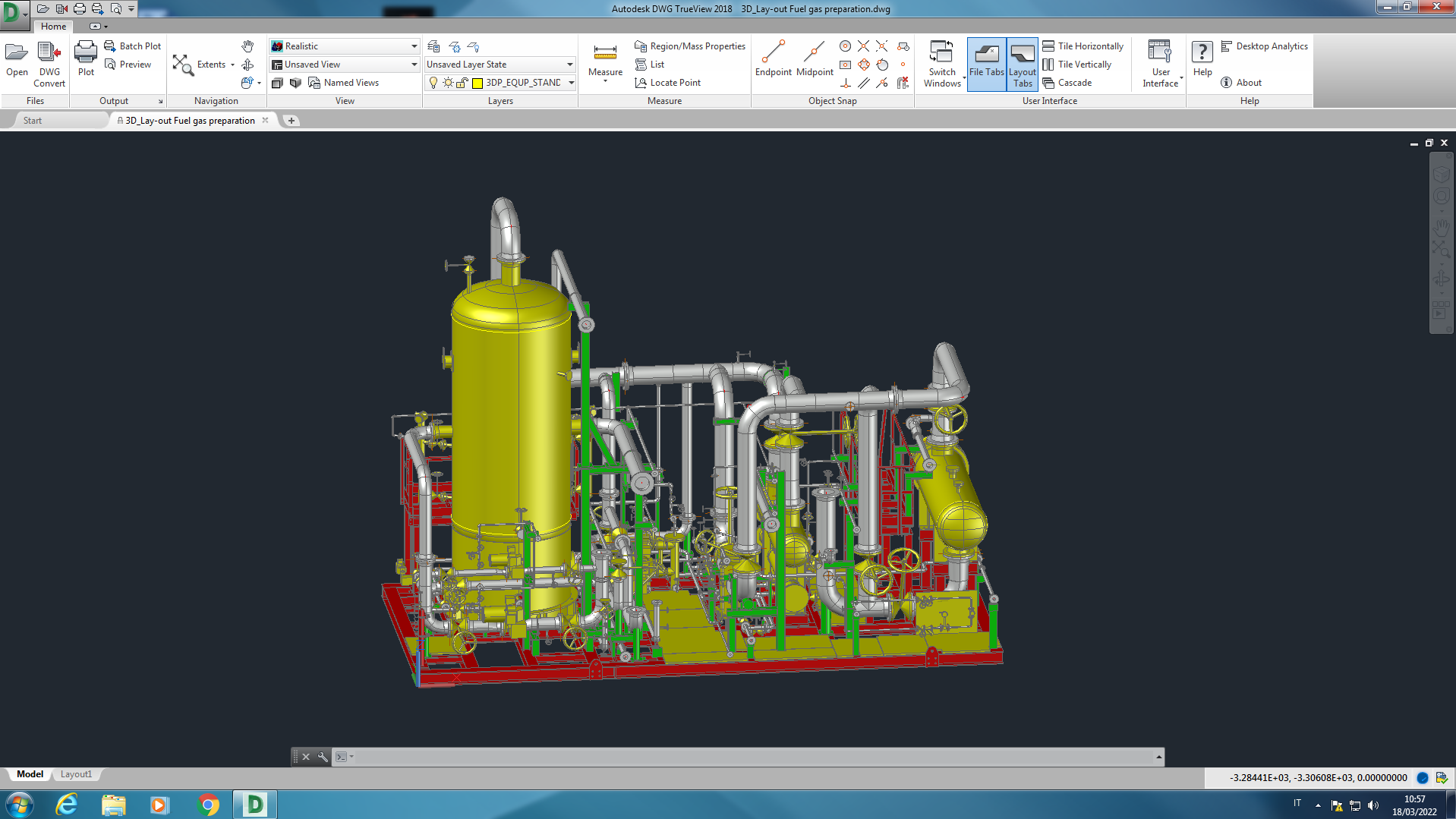Viewport: 1456px width, 819px height.
Task: Open the Plot printer tool
Action: [x=86, y=53]
